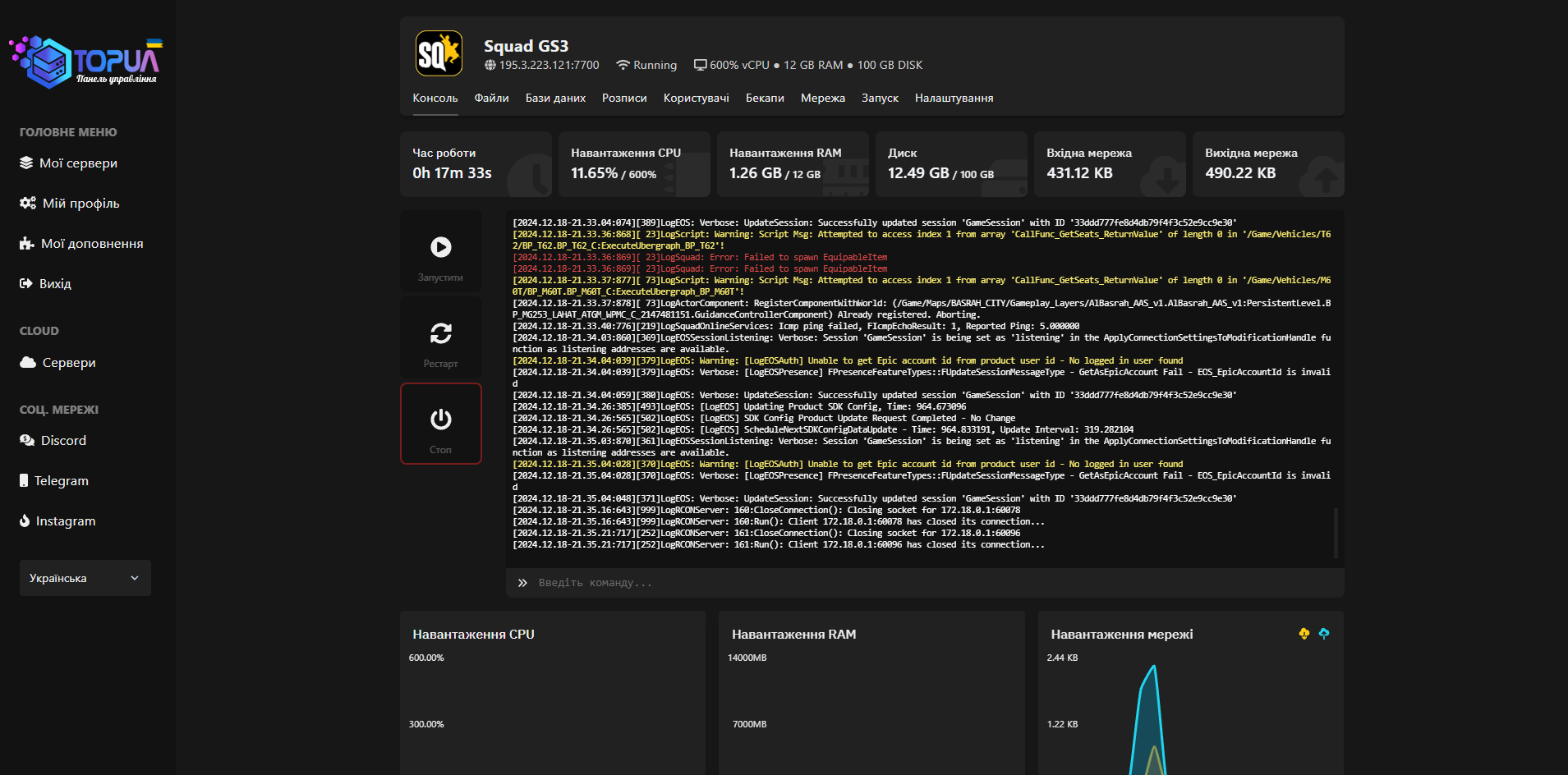
Task: Open Мій профіль settings page
Action: pyautogui.click(x=80, y=204)
